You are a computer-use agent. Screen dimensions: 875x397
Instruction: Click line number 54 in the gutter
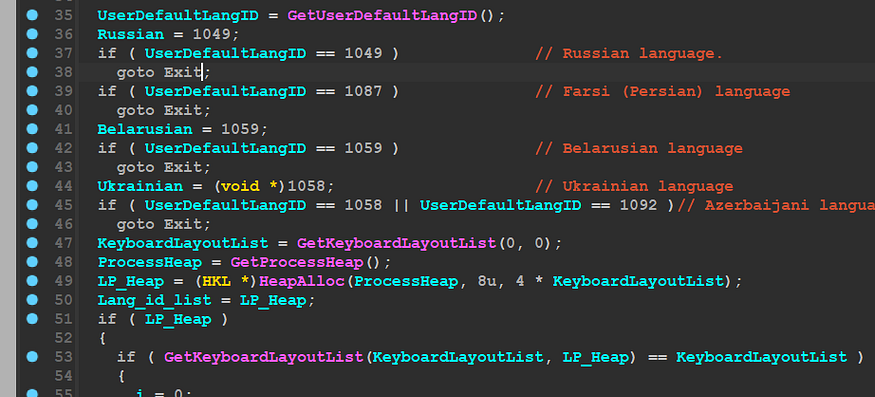[x=64, y=376]
